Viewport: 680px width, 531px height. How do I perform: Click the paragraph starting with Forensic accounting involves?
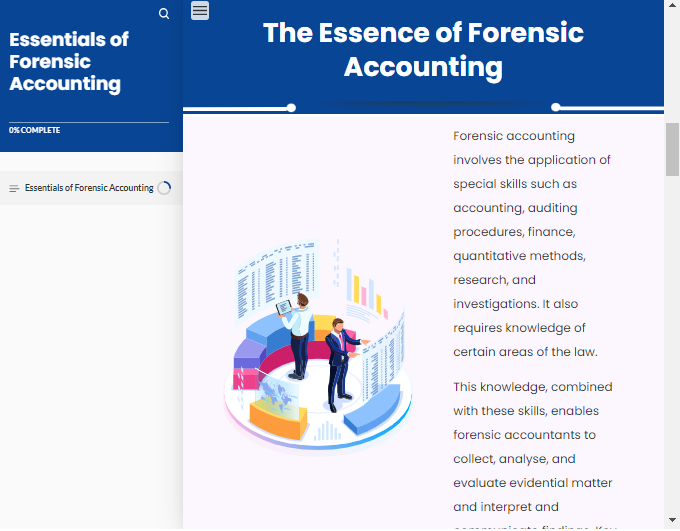pyautogui.click(x=533, y=243)
